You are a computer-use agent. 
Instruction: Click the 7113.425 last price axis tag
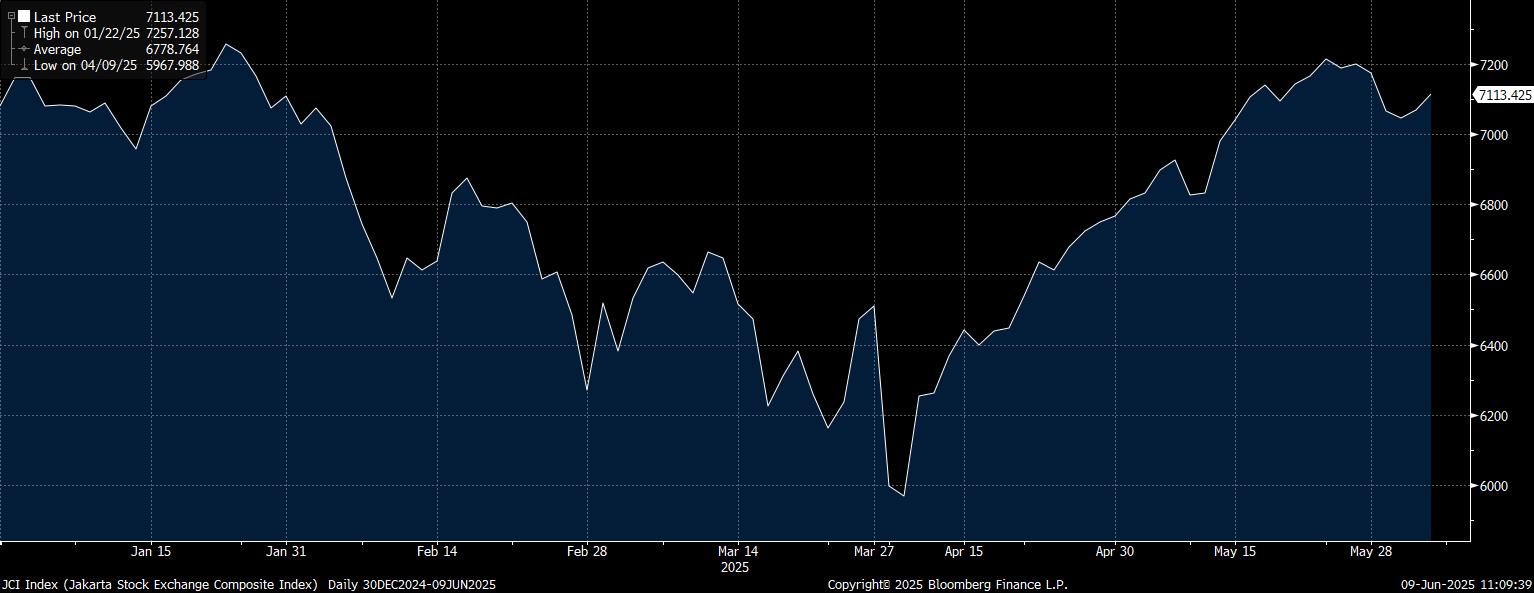click(1504, 95)
